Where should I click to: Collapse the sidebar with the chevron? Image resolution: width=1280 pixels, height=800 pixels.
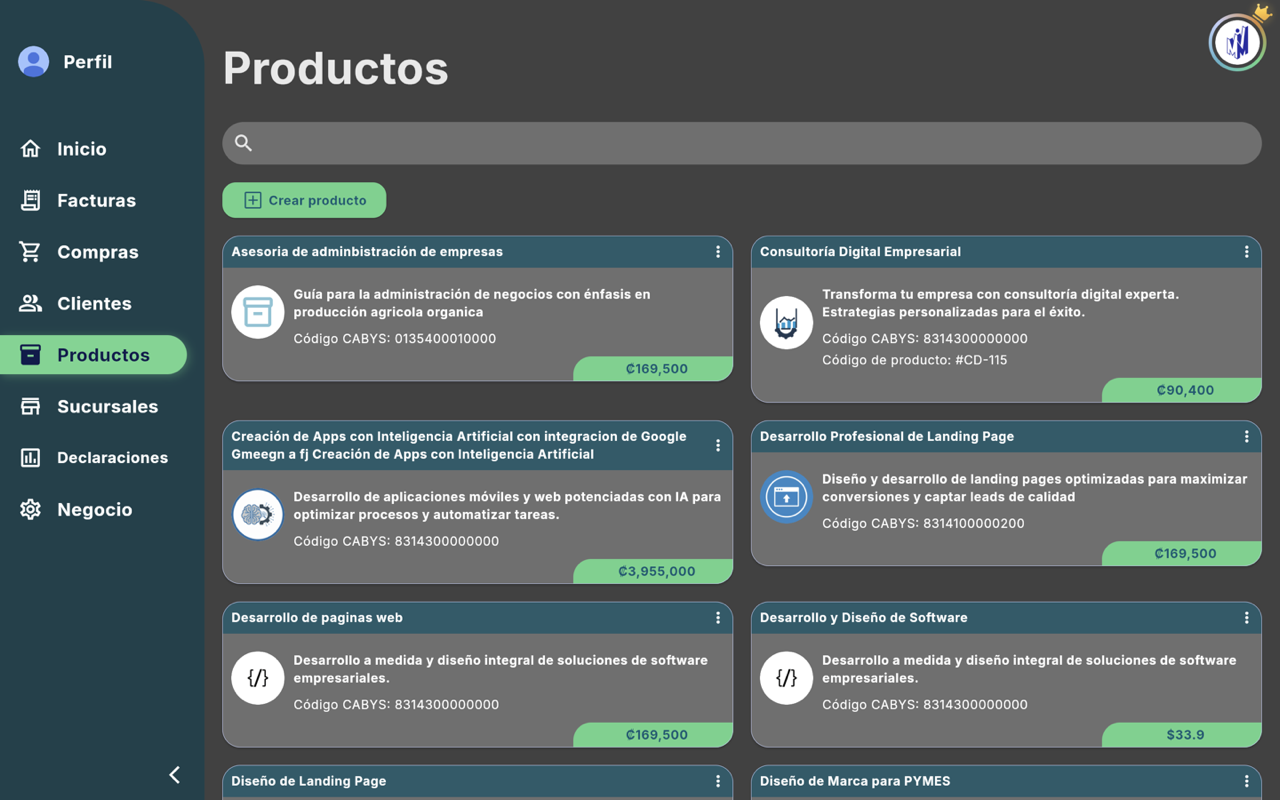(x=175, y=775)
